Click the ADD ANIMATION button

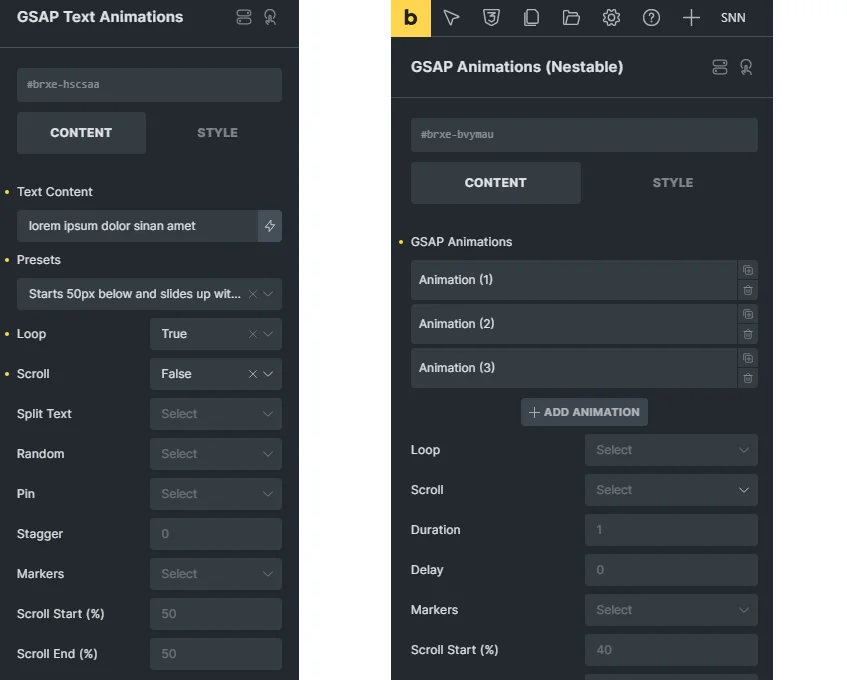click(584, 412)
